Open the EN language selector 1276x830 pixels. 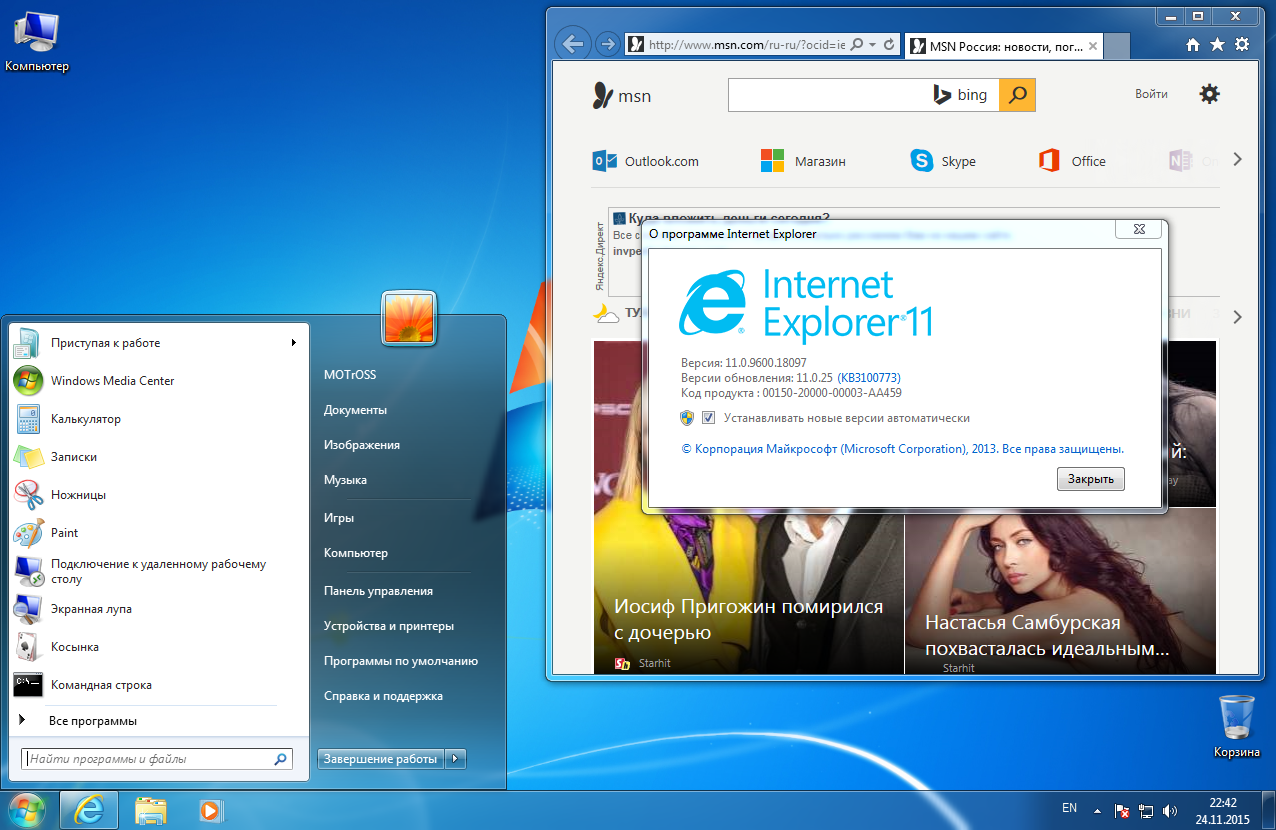[1069, 808]
